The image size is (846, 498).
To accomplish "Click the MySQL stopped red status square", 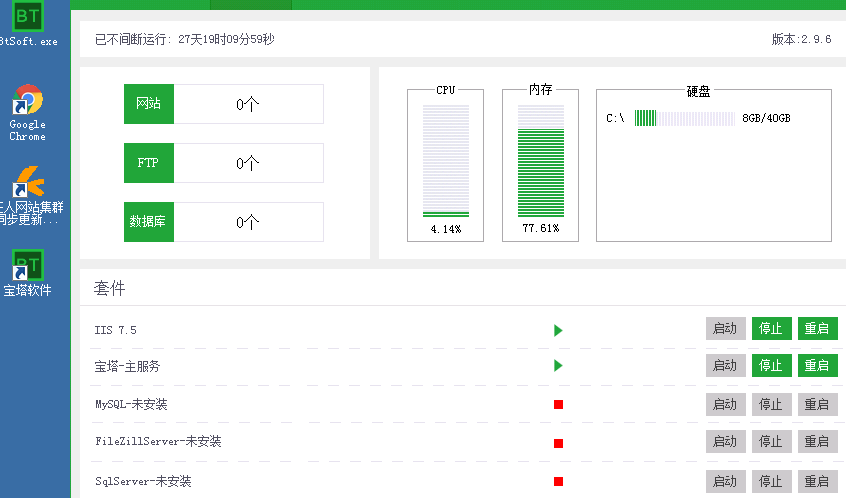I will click(x=558, y=404).
